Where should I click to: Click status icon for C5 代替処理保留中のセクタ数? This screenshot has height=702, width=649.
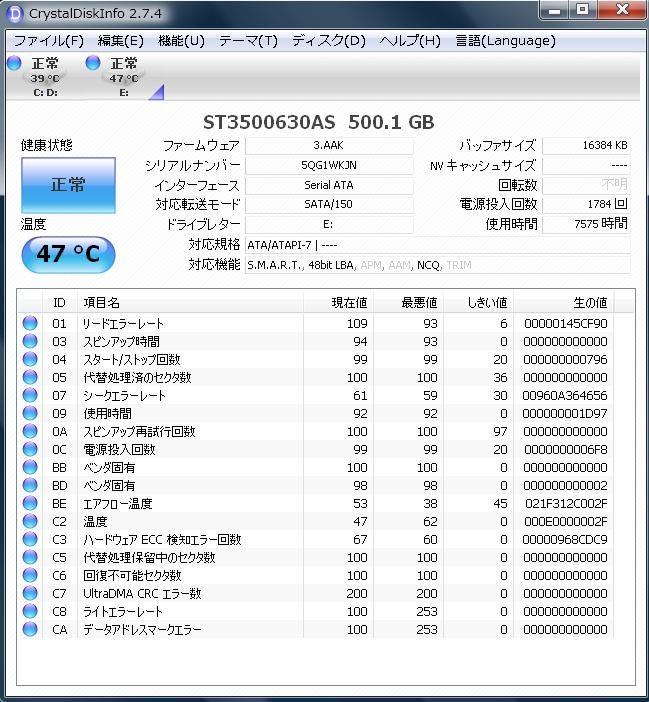coord(30,557)
